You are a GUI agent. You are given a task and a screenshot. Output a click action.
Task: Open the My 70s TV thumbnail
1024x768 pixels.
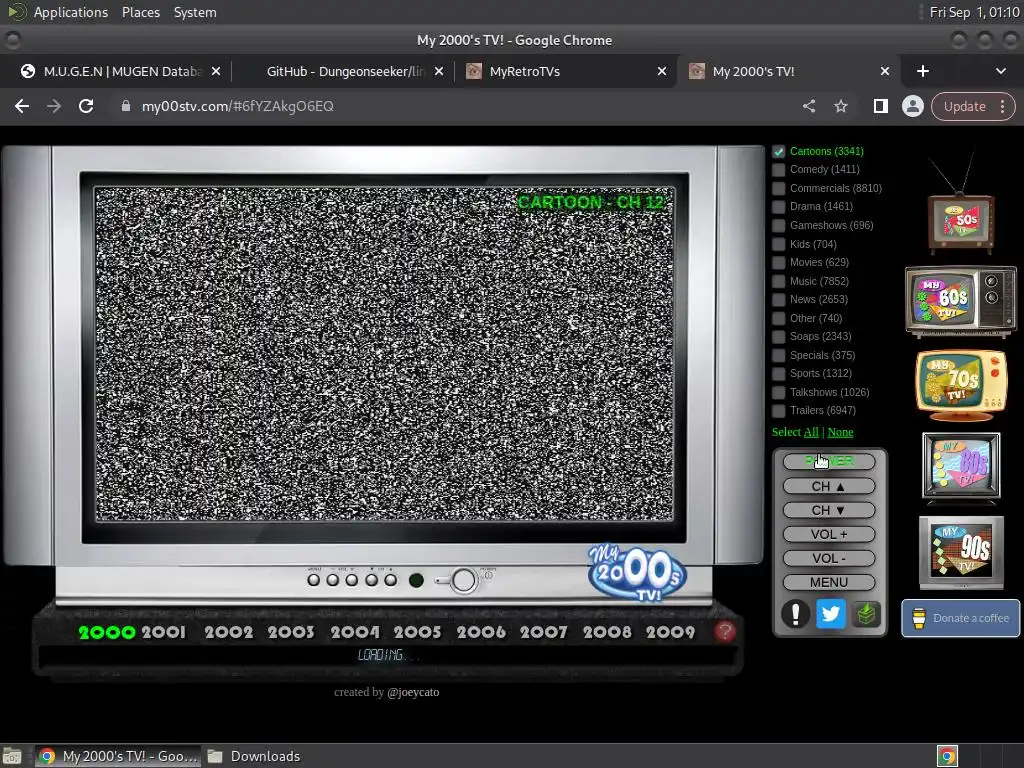click(x=961, y=385)
